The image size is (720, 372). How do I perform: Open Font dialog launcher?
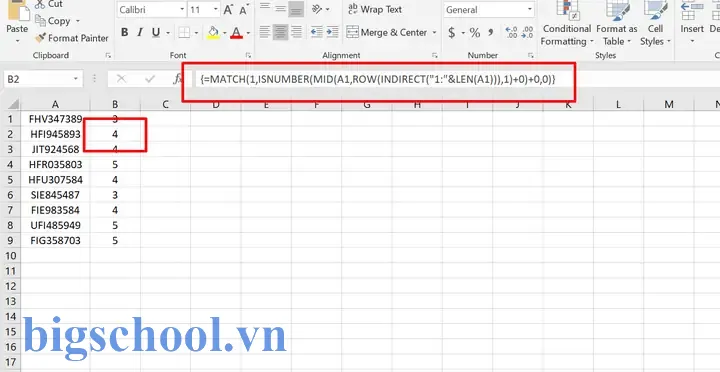point(248,55)
